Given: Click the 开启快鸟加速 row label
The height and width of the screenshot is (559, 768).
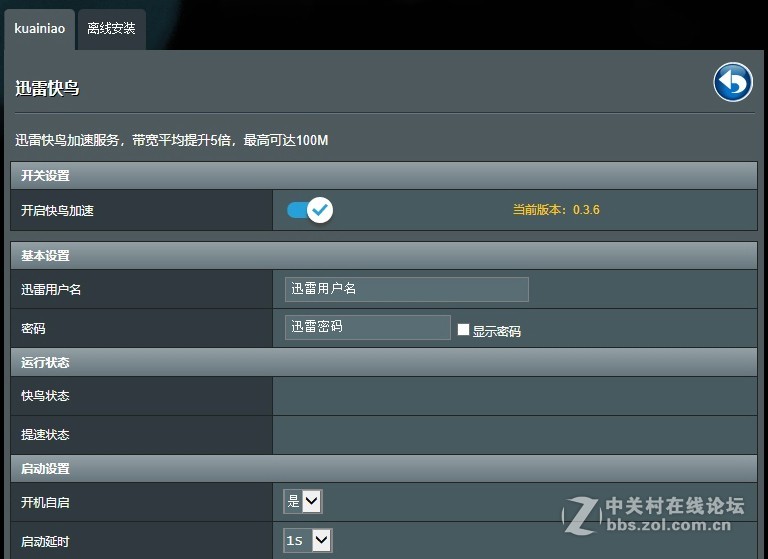Looking at the screenshot, I should (57, 211).
